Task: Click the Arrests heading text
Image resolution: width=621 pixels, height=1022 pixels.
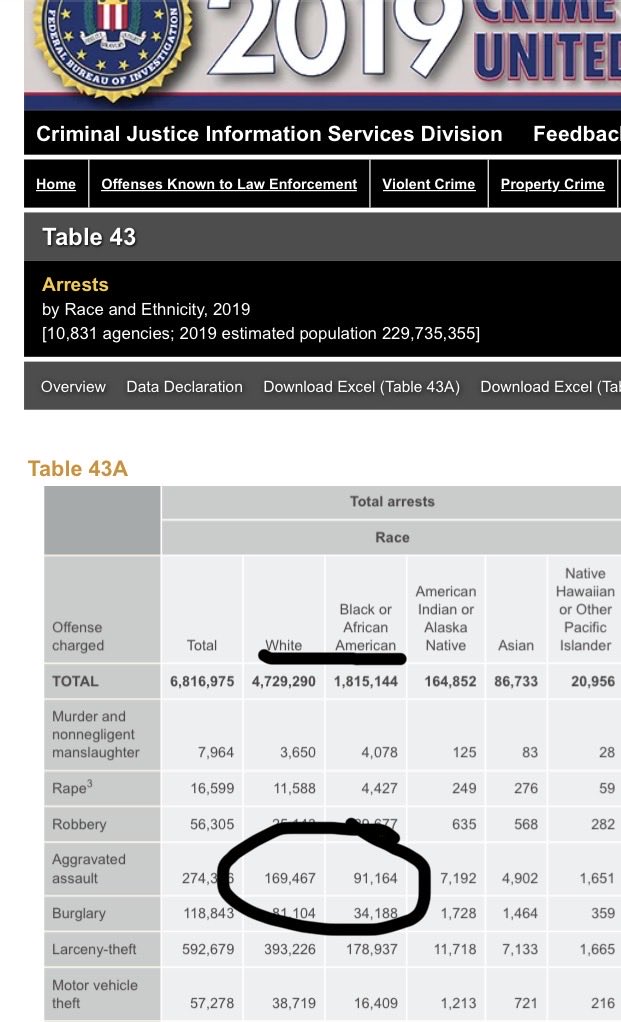Action: (75, 284)
